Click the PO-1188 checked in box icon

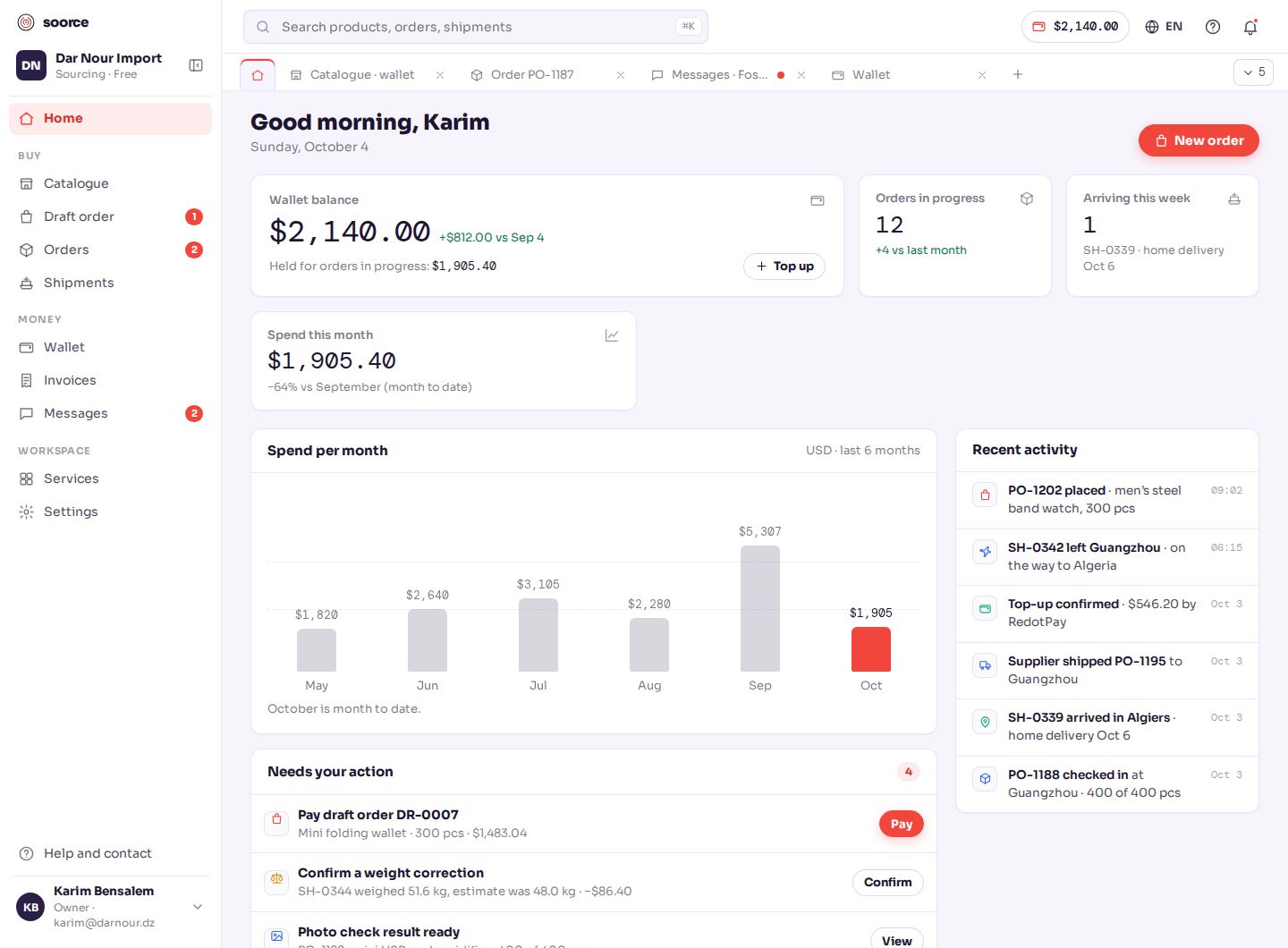point(985,778)
